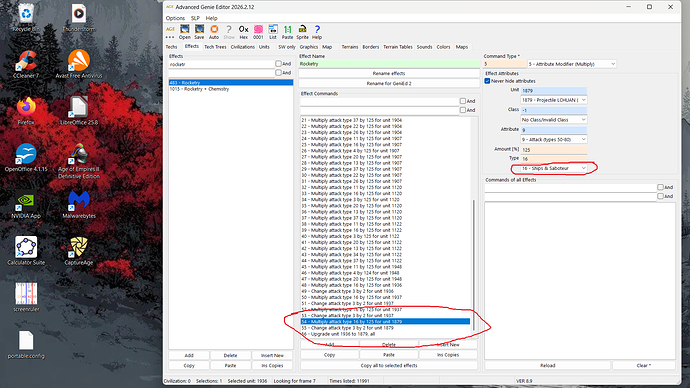Open portable.config file on desktop
Image resolution: width=690 pixels, height=388 pixels.
(x=26, y=344)
